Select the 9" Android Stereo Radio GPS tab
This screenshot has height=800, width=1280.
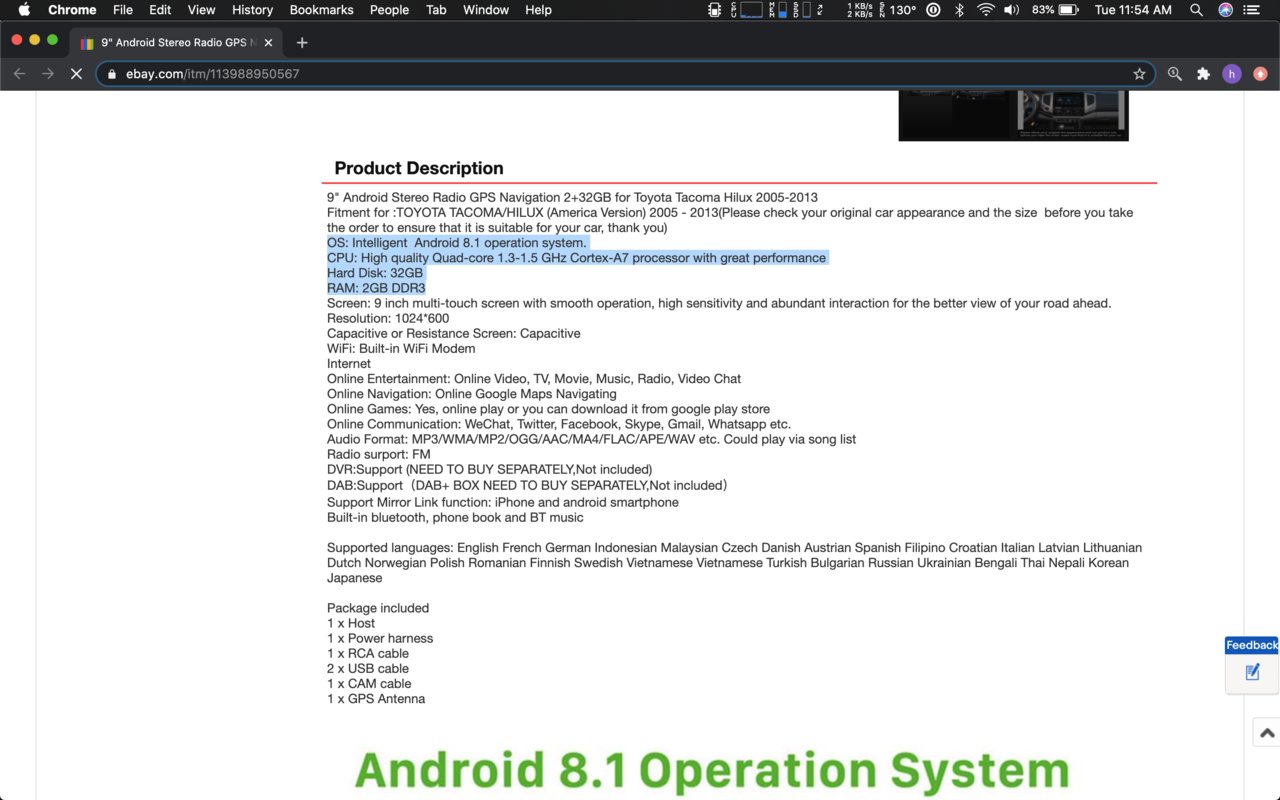176,43
